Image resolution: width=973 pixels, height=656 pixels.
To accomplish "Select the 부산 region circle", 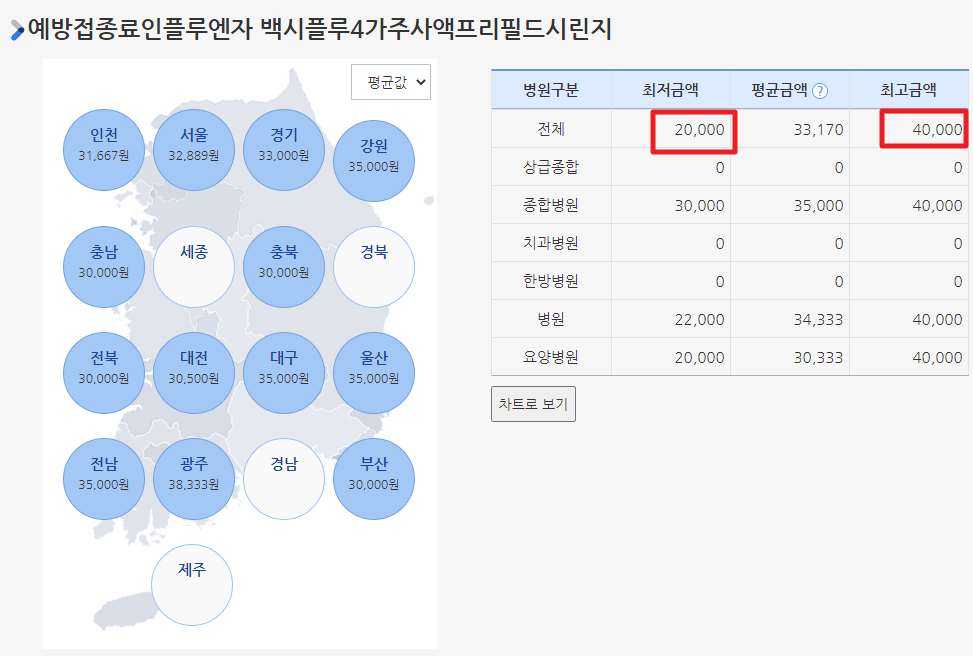I will tap(374, 479).
